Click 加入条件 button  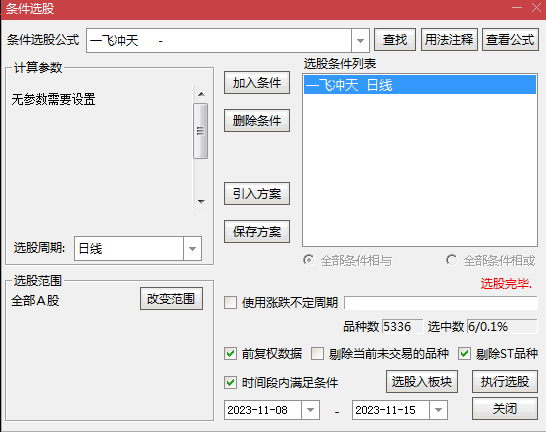pyautogui.click(x=257, y=83)
